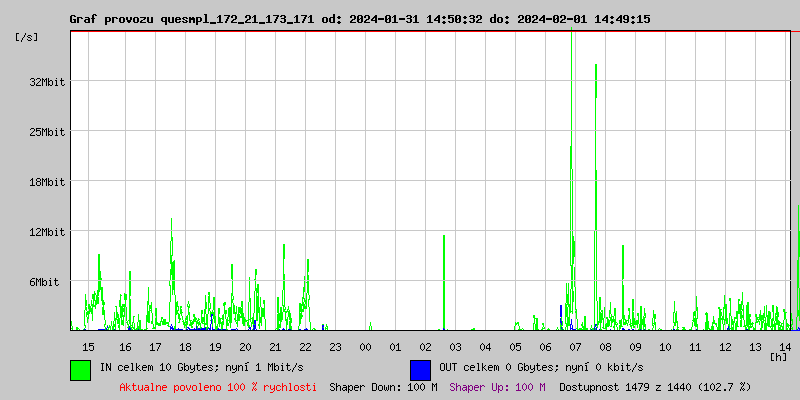Click hour 23 on the time axis
This screenshot has height=400, width=800.
335,346
